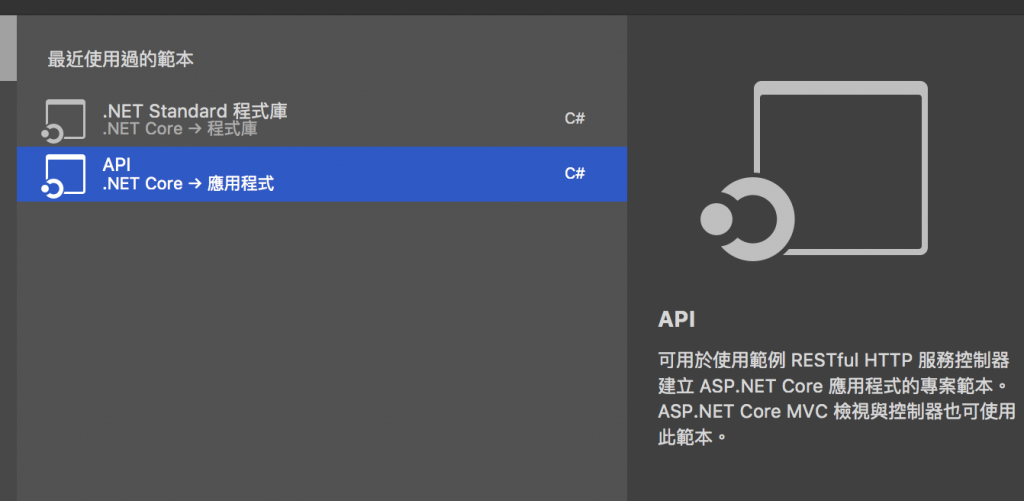Select the API .NET Core template row
The height and width of the screenshot is (501, 1024).
click(321, 174)
